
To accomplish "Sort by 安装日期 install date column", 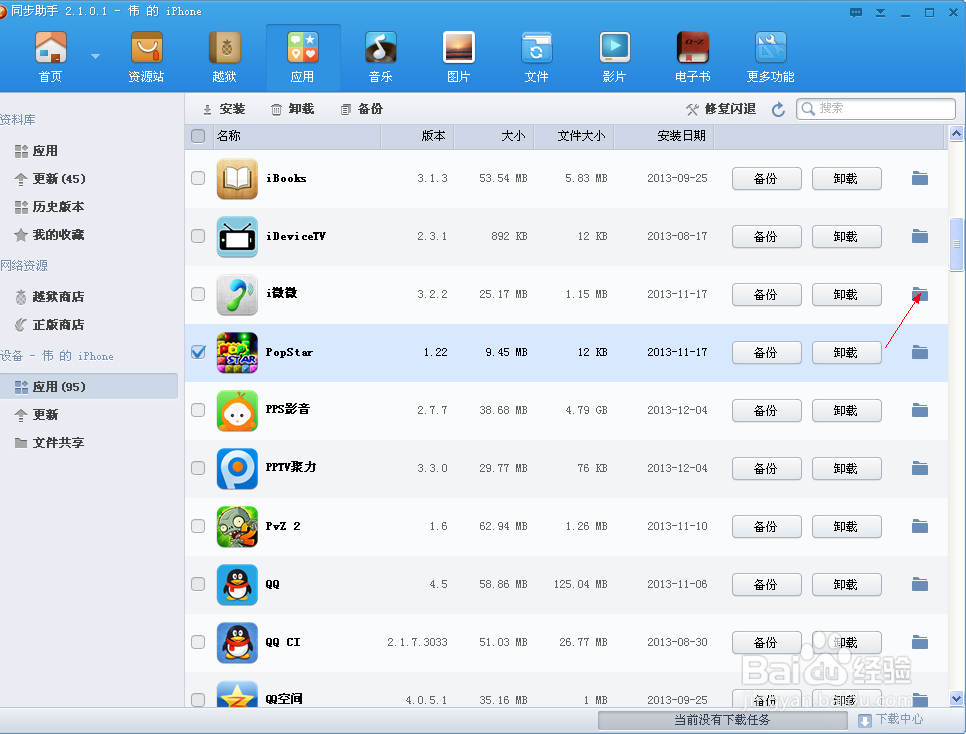I will pos(664,136).
